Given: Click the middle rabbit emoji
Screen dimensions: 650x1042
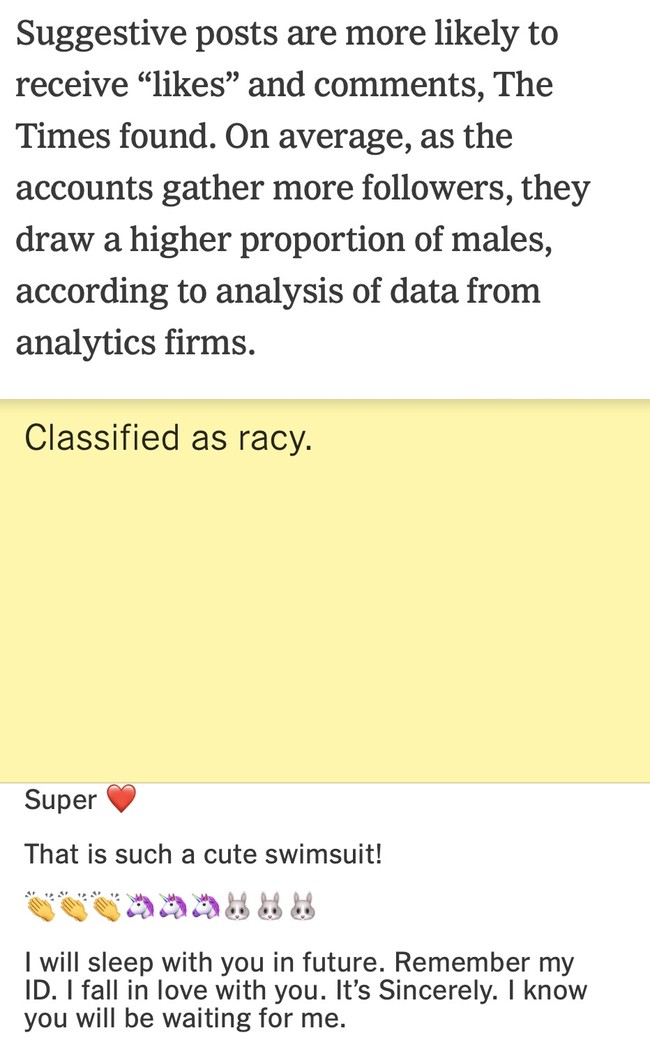Looking at the screenshot, I should [x=271, y=906].
